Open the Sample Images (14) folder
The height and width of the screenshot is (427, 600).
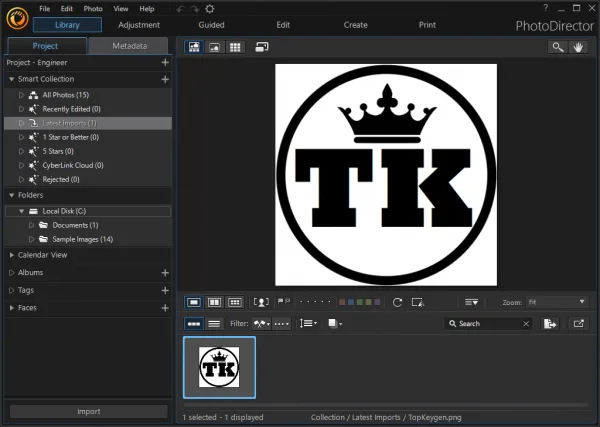click(x=88, y=239)
